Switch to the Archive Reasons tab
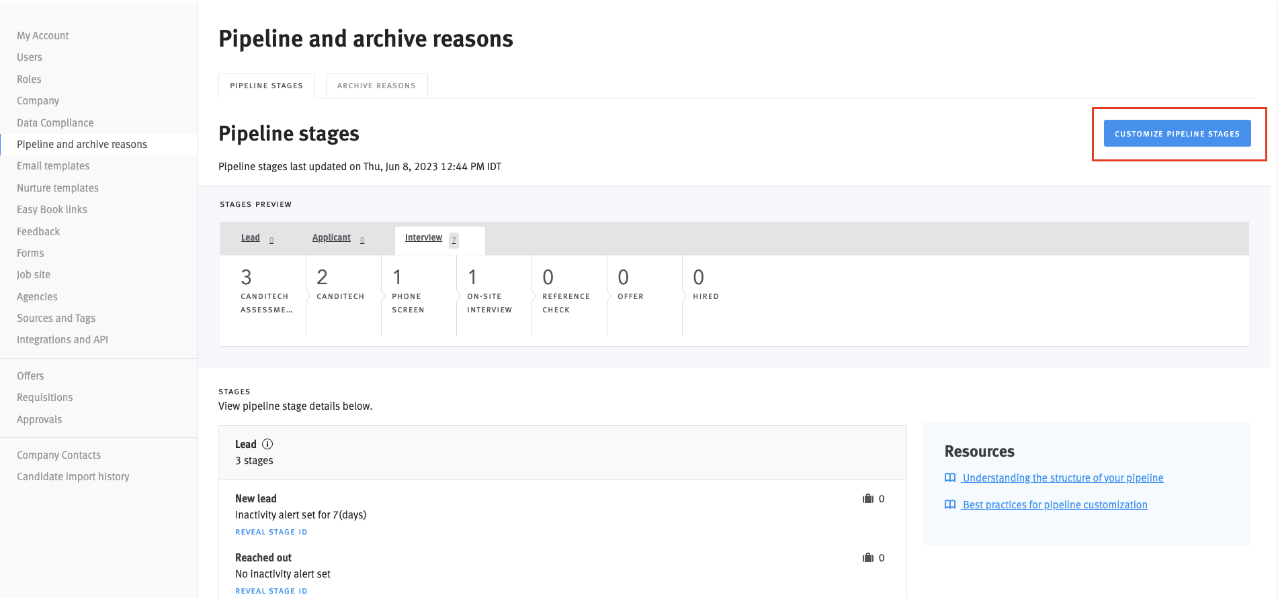1278x598 pixels. pyautogui.click(x=376, y=86)
